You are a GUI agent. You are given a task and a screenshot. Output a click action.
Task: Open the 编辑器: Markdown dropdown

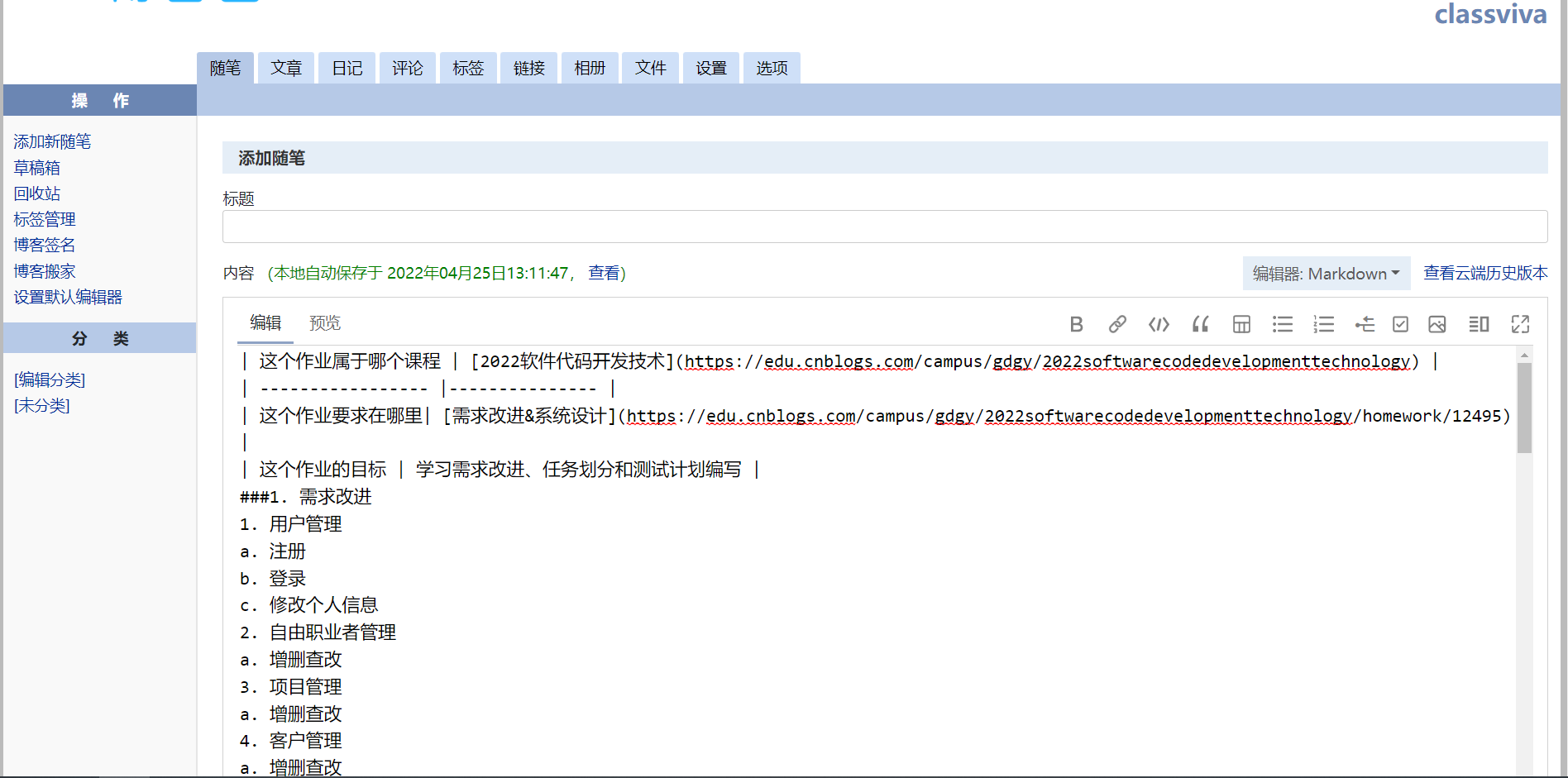(x=1327, y=274)
